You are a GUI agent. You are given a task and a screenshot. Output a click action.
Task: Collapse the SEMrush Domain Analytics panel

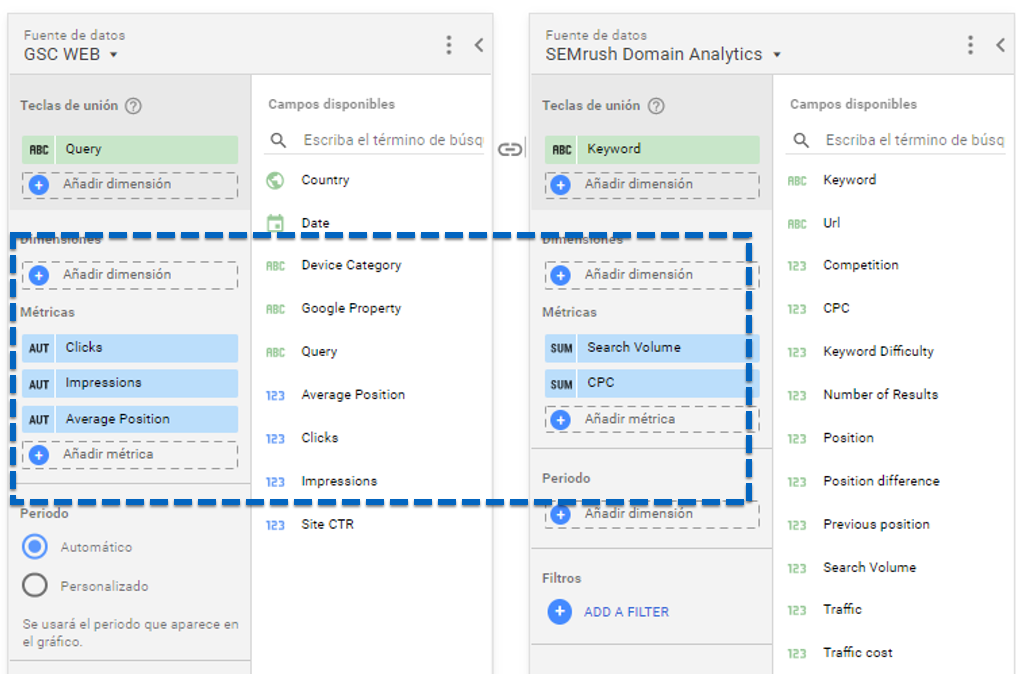pos(1000,45)
